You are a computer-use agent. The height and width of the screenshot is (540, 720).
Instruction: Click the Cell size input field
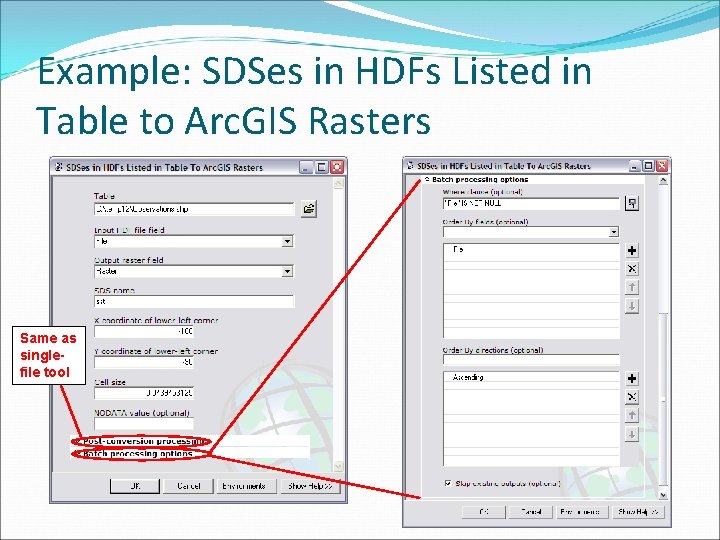tap(144, 393)
